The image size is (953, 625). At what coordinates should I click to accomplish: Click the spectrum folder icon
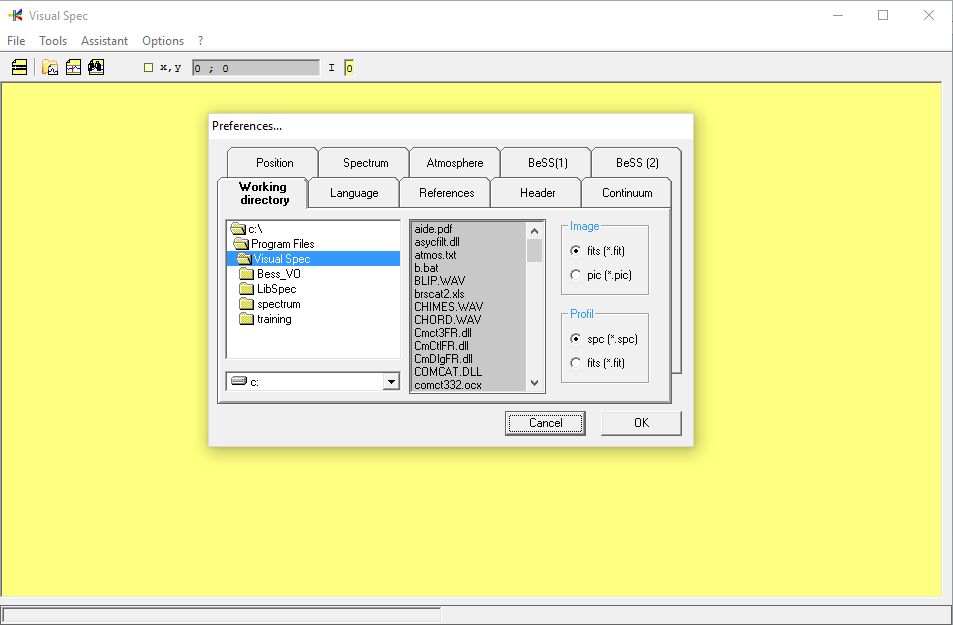click(247, 303)
